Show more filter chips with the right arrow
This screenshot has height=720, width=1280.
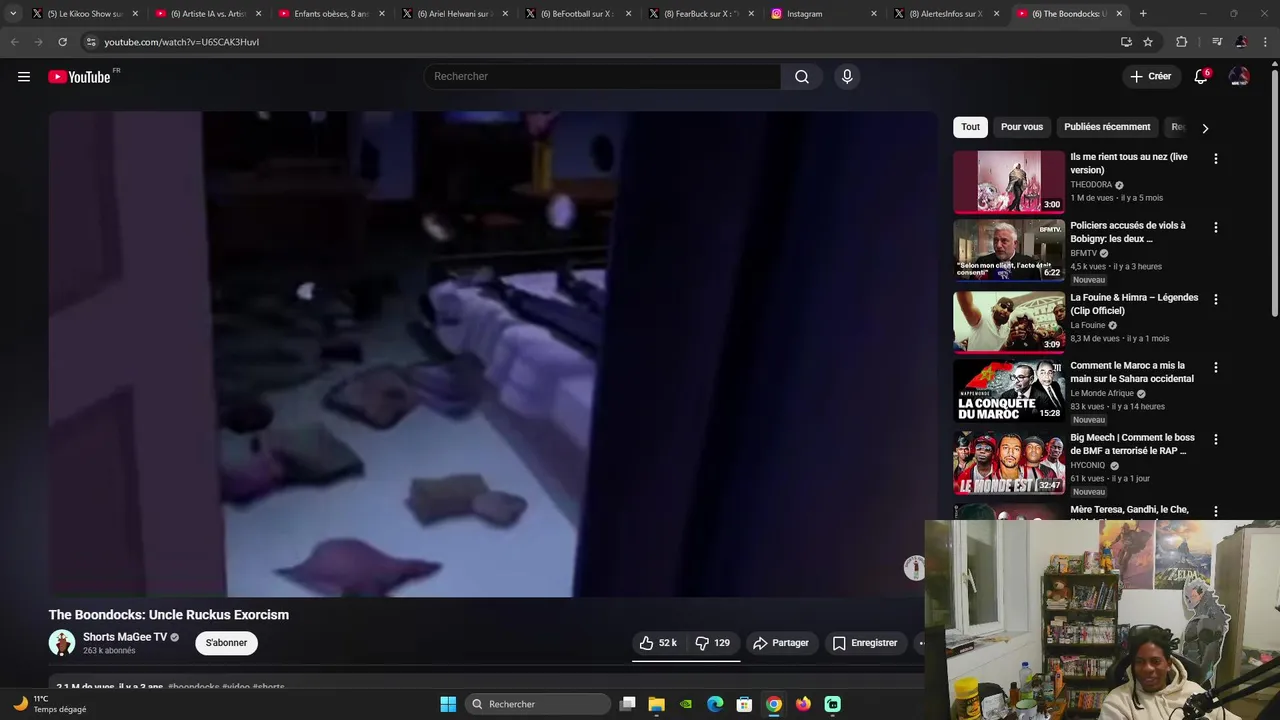point(1205,128)
